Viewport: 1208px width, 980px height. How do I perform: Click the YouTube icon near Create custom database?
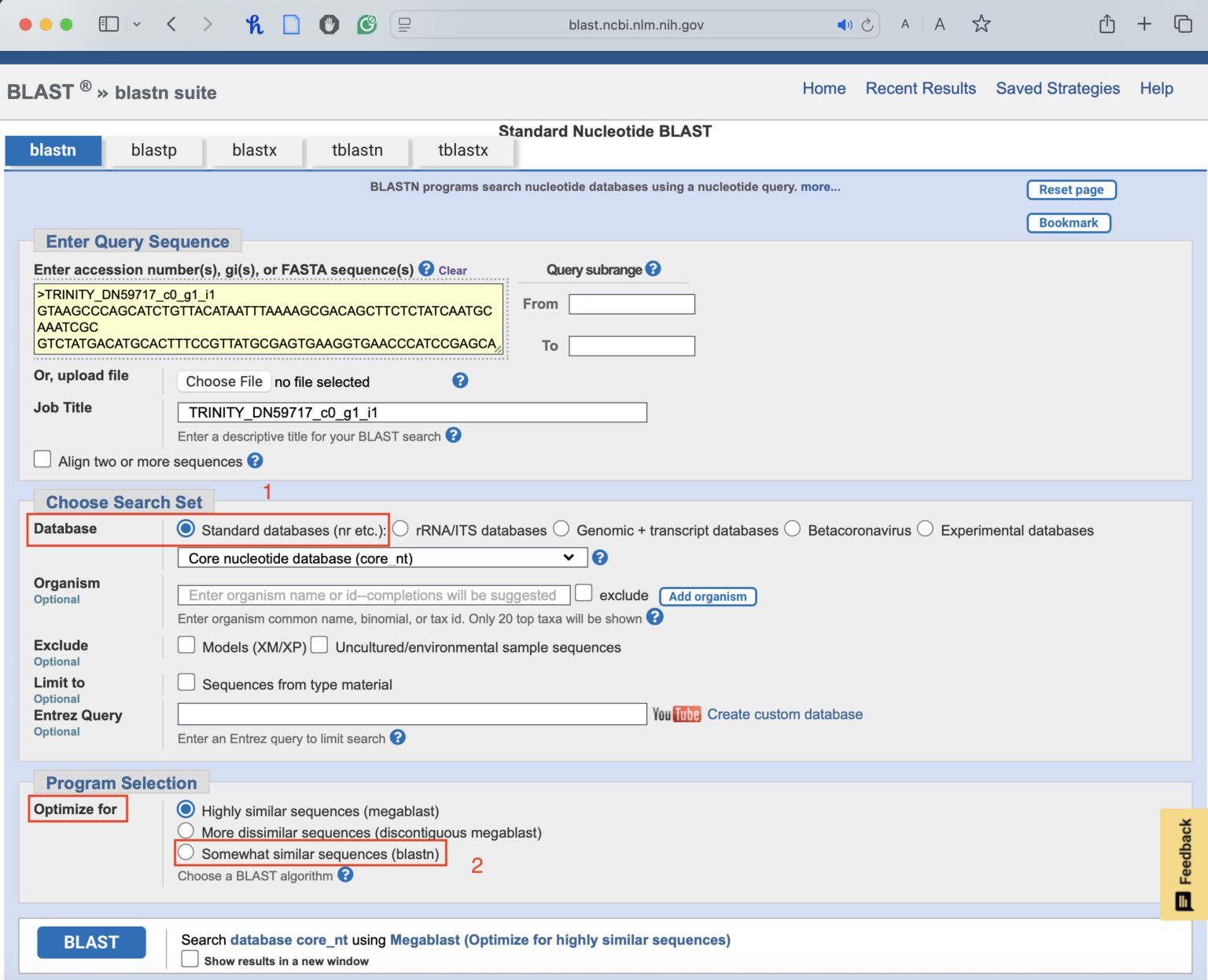(x=676, y=714)
